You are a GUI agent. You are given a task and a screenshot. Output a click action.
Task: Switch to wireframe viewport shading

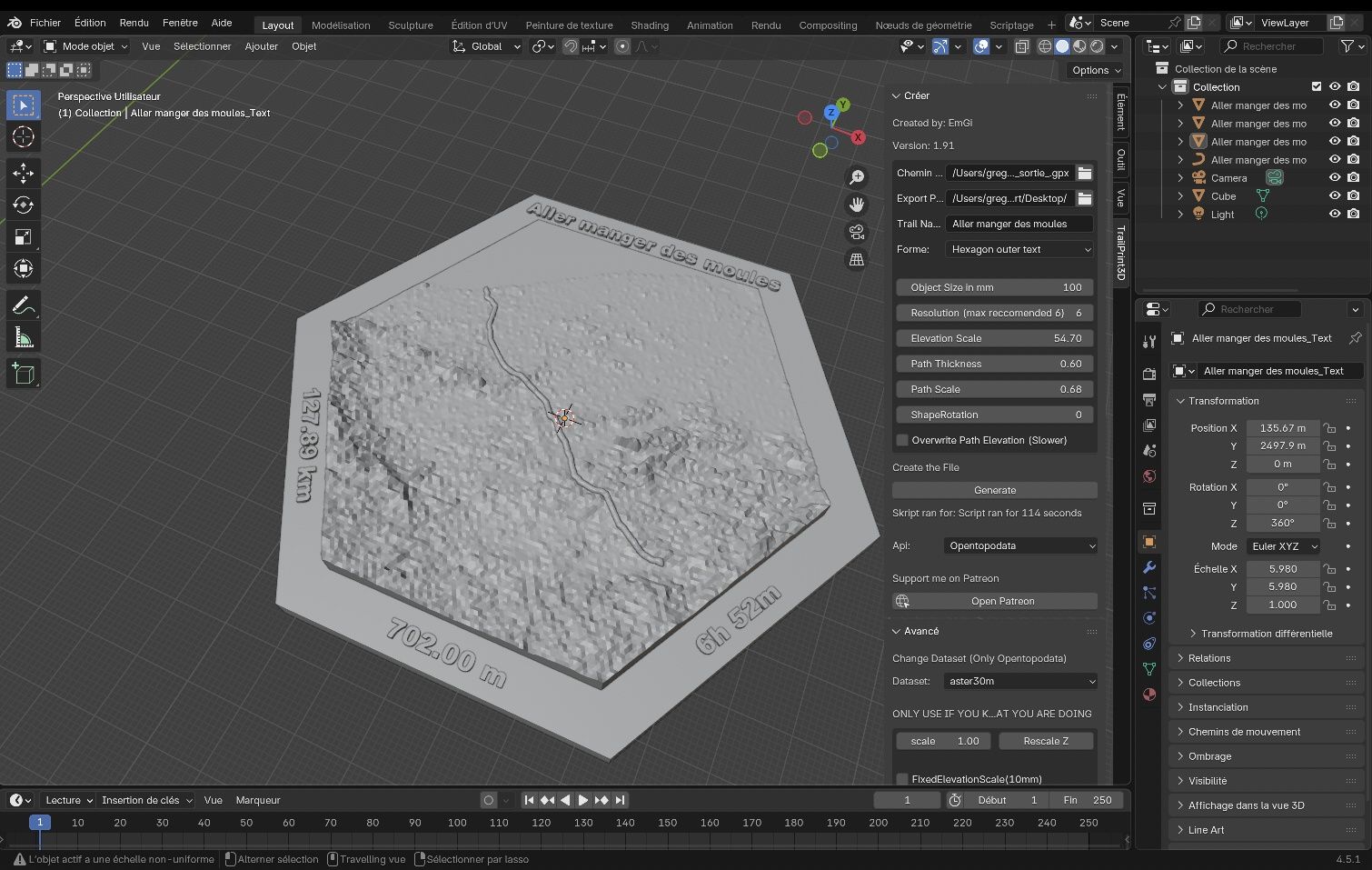(x=1045, y=46)
